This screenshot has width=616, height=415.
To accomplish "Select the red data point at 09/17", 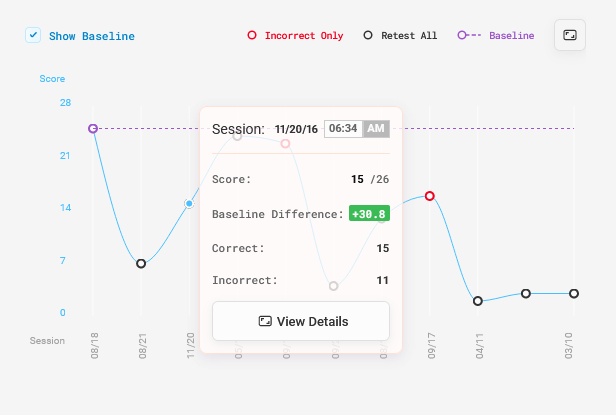I will 430,196.
